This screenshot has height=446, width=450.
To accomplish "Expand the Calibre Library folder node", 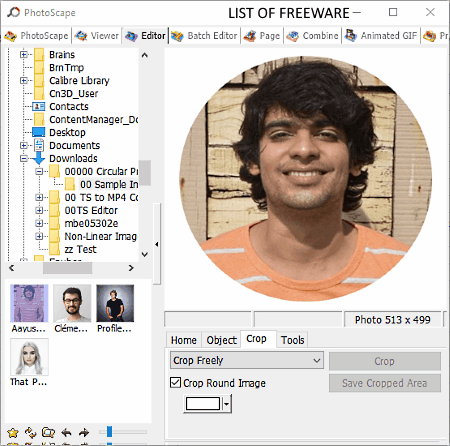I will coord(24,80).
